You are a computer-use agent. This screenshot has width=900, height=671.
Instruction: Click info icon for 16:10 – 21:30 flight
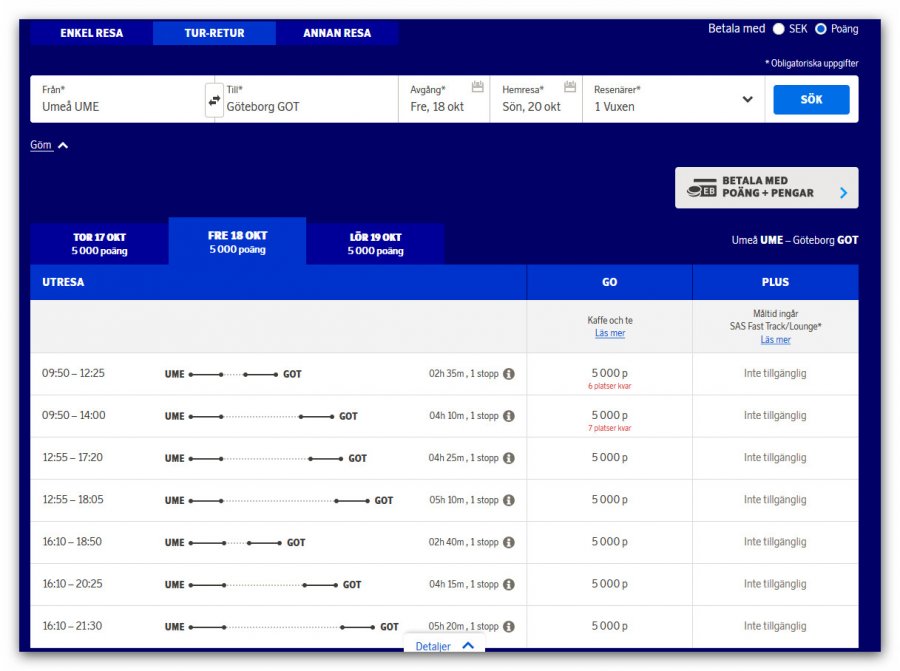pos(509,626)
